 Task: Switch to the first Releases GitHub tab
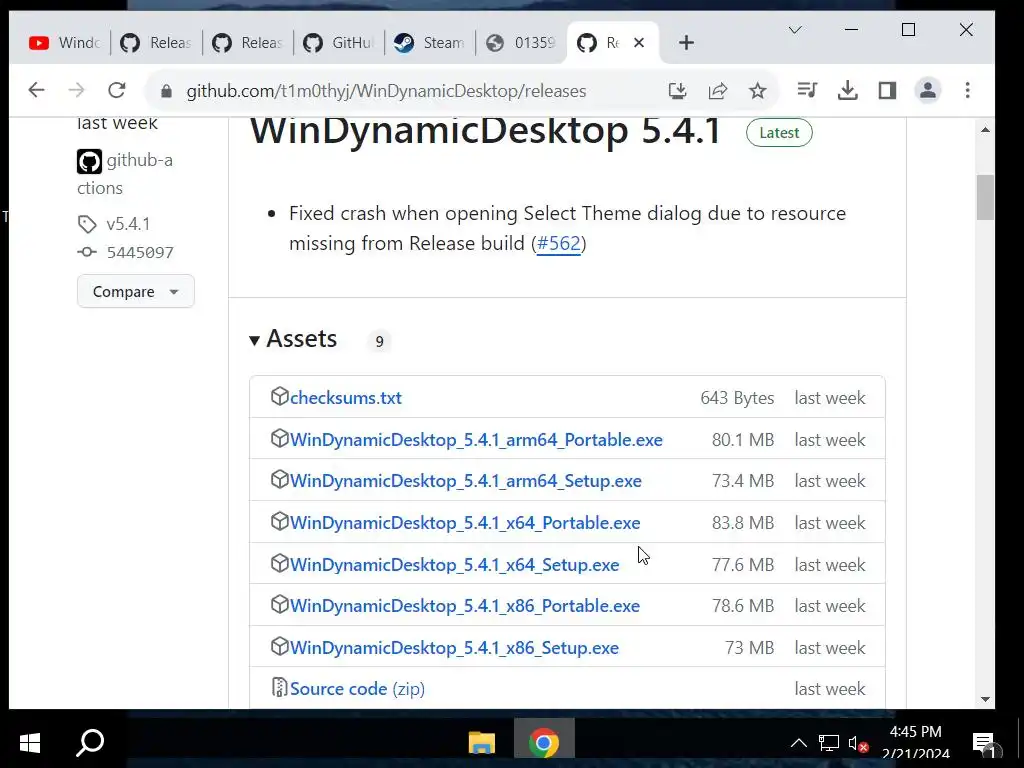pos(156,43)
